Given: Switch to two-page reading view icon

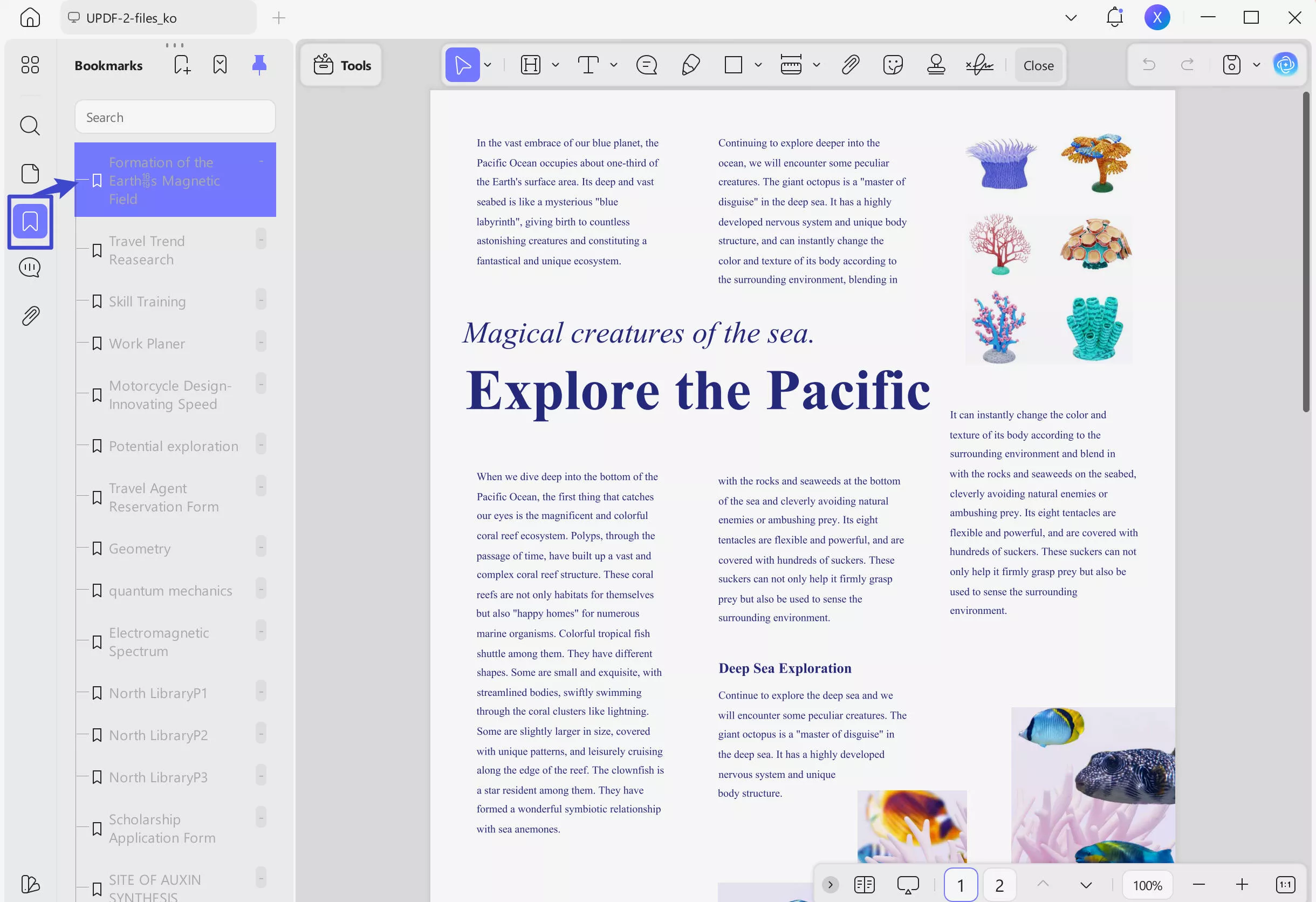Looking at the screenshot, I should click(865, 884).
